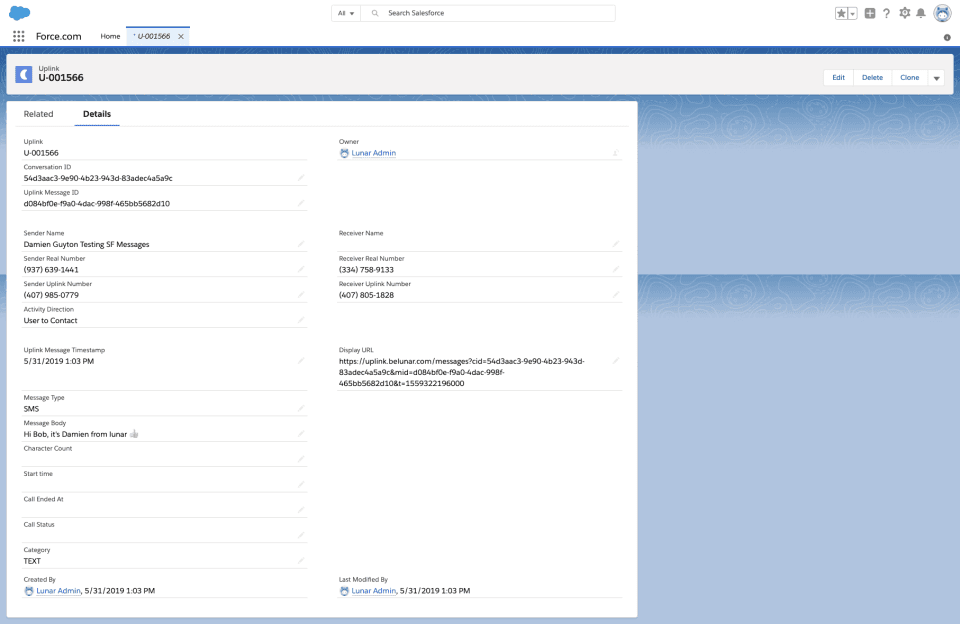Expand more actions next to Clone
The width and height of the screenshot is (960, 624).
(937, 78)
